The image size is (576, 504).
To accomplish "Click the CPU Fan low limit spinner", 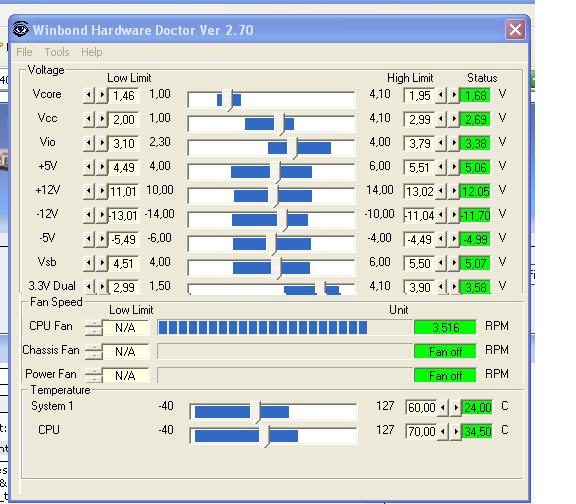I will [93, 328].
